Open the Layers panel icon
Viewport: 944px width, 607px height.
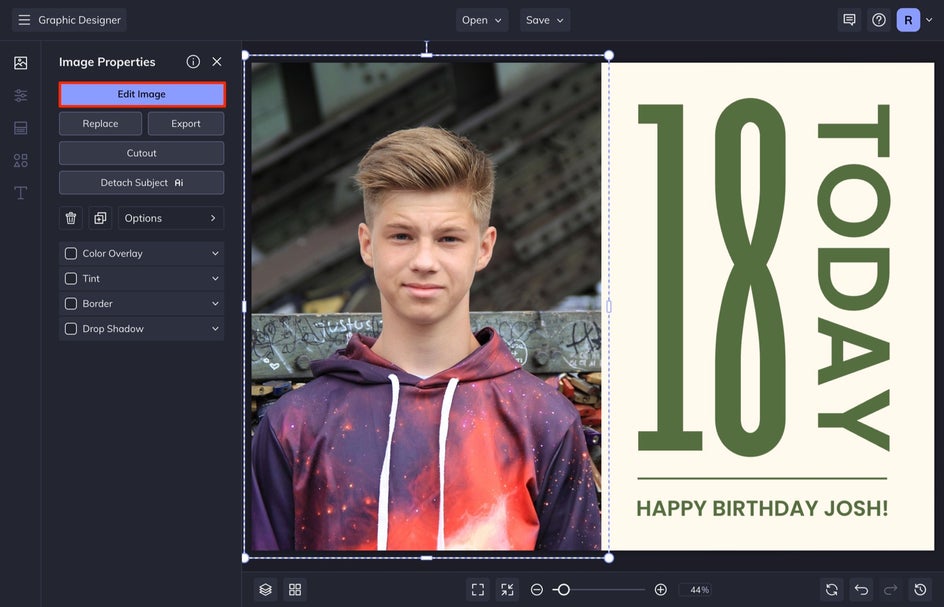[265, 590]
